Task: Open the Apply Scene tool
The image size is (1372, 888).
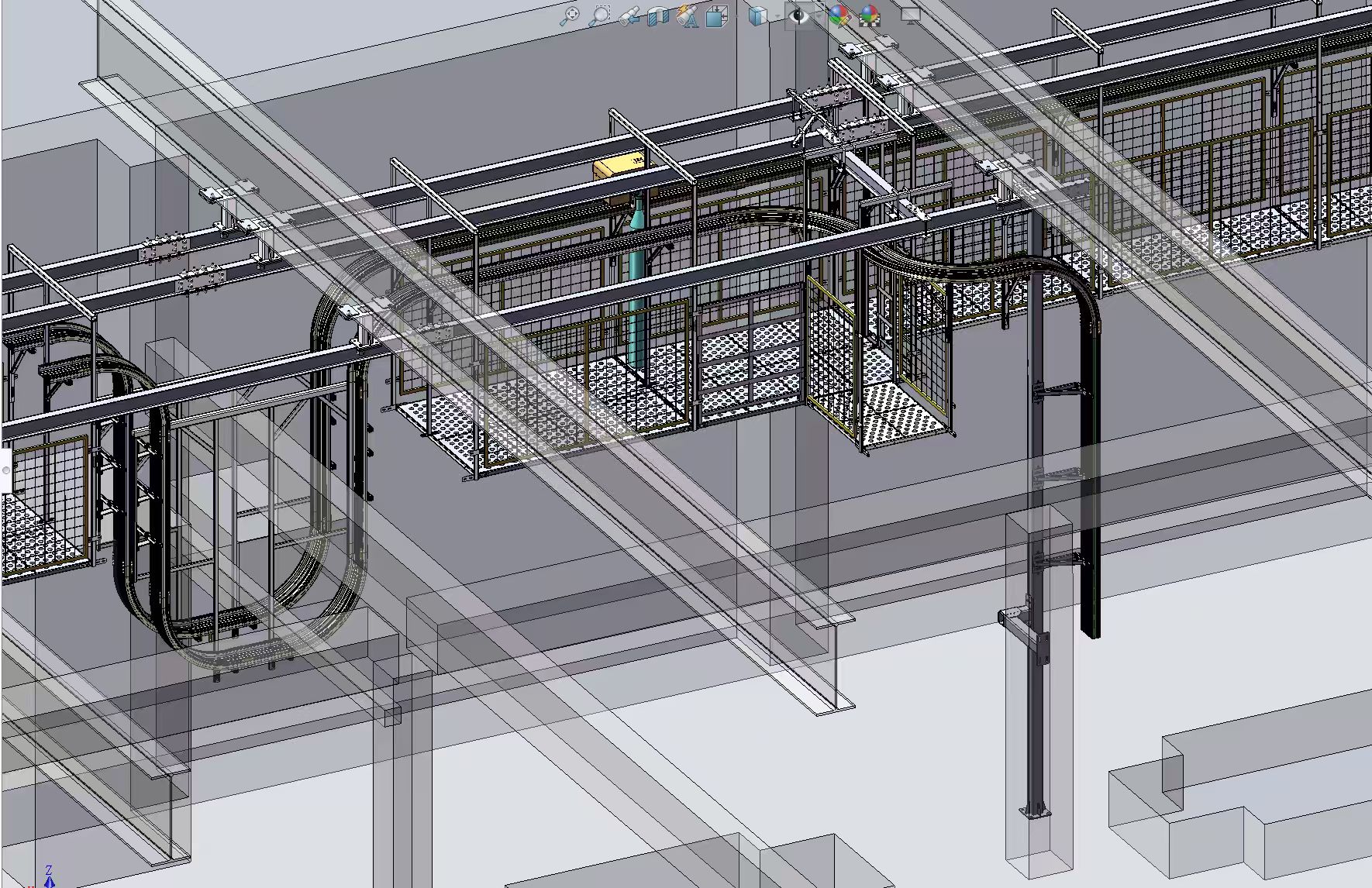Action: point(870,15)
